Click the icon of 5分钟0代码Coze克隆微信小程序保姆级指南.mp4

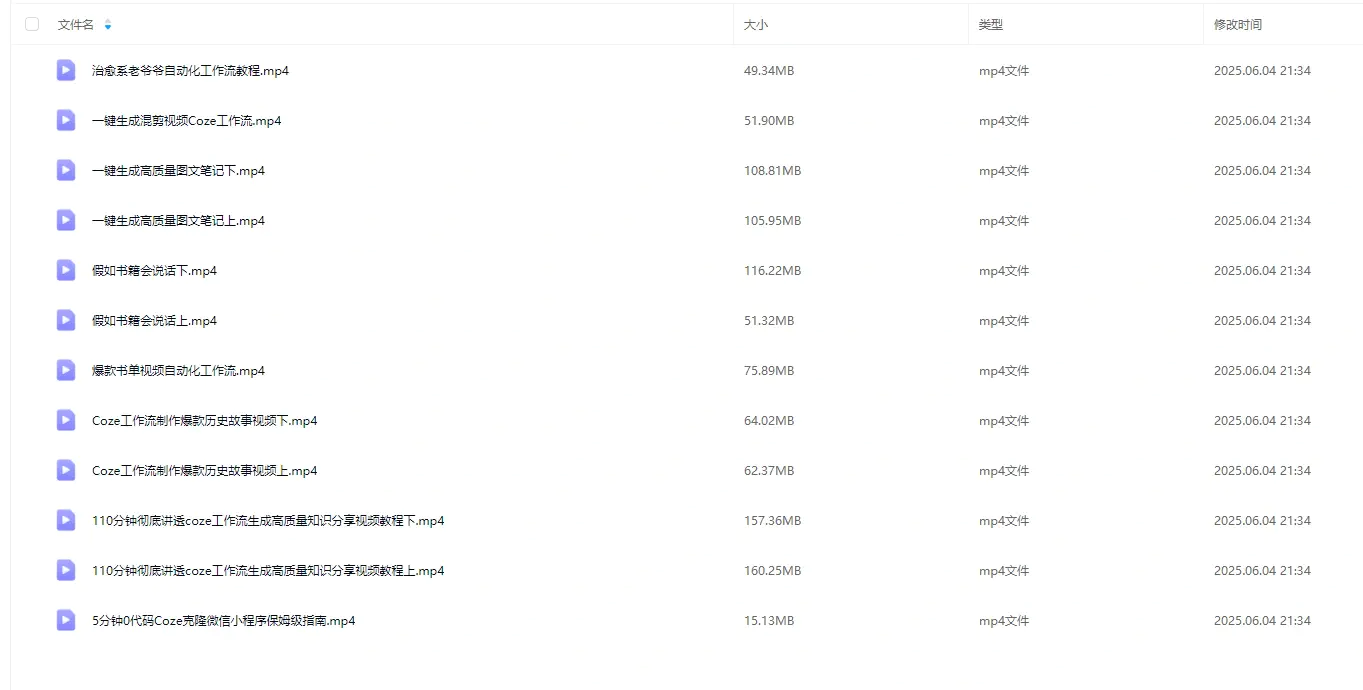click(x=66, y=621)
